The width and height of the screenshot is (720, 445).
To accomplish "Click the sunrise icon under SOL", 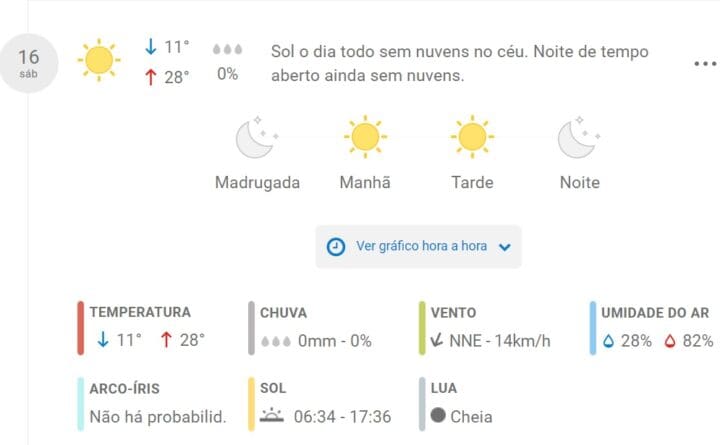I will (x=272, y=415).
